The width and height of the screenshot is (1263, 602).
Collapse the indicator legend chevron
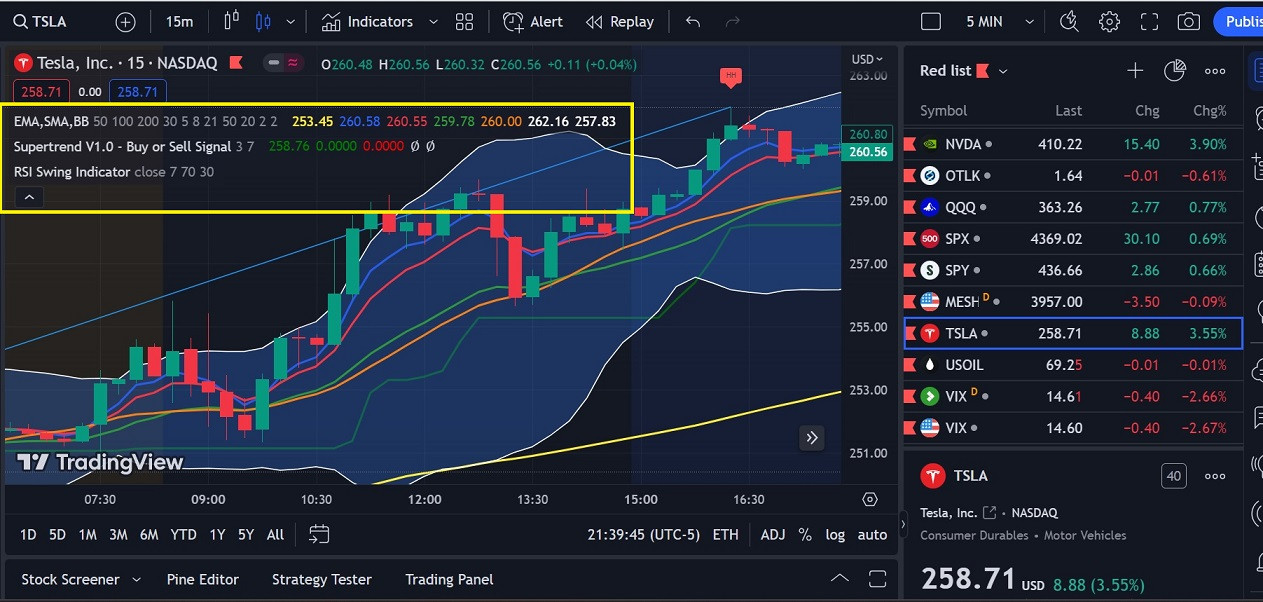pyautogui.click(x=29, y=197)
